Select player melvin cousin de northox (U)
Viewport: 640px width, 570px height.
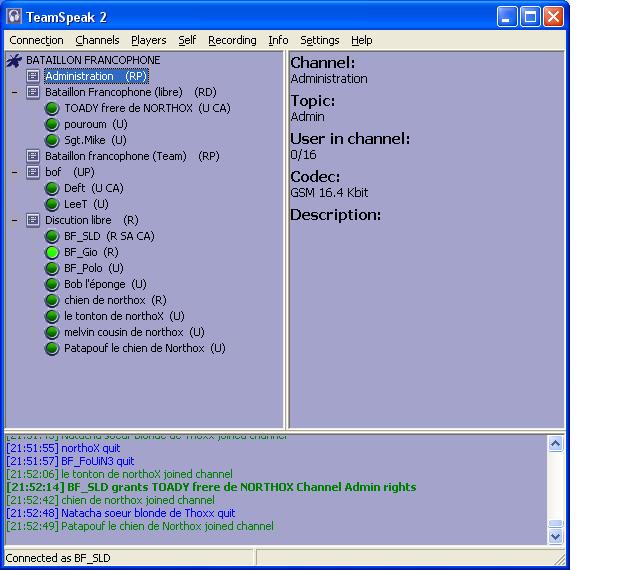click(134, 332)
